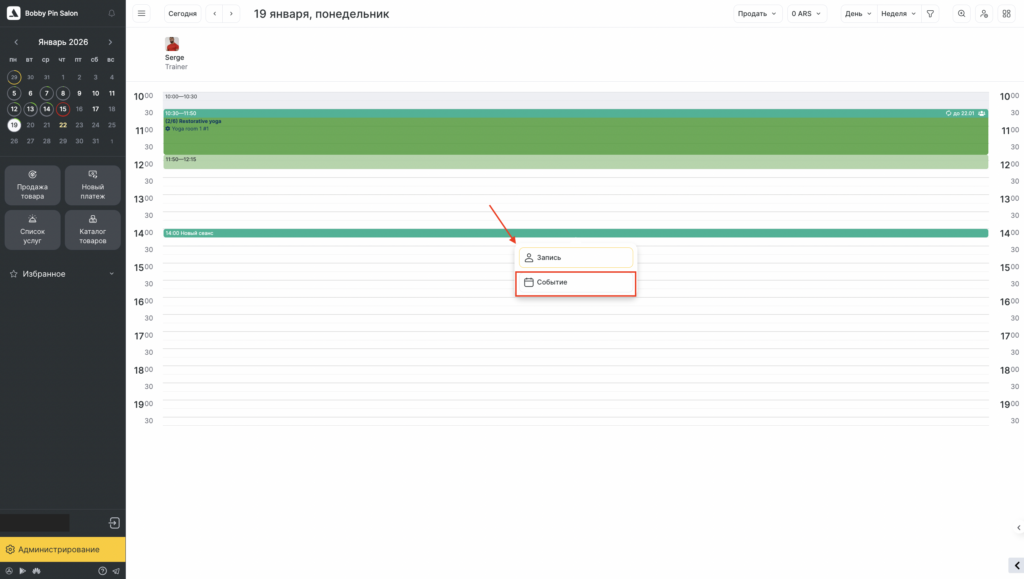Click the logout icon in sidebar

114,522
